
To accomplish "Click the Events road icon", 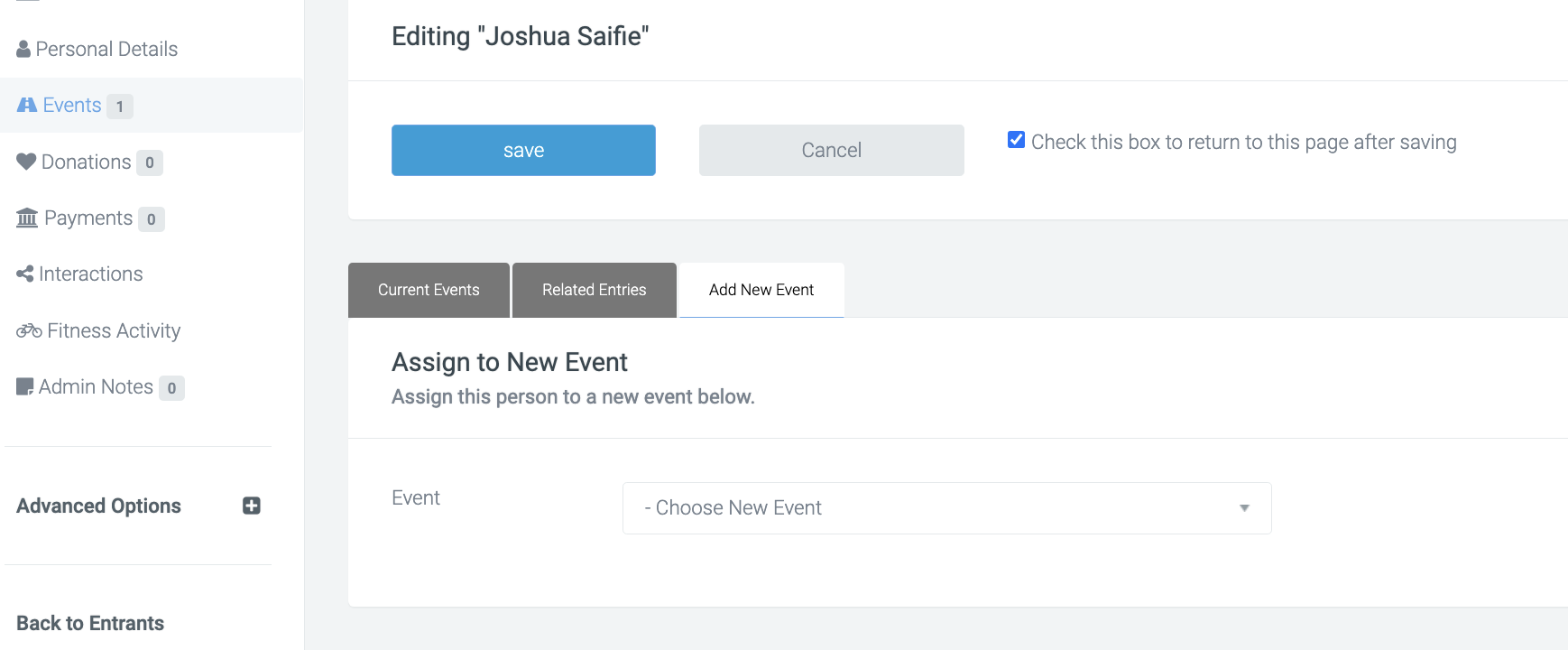I will tap(27, 105).
